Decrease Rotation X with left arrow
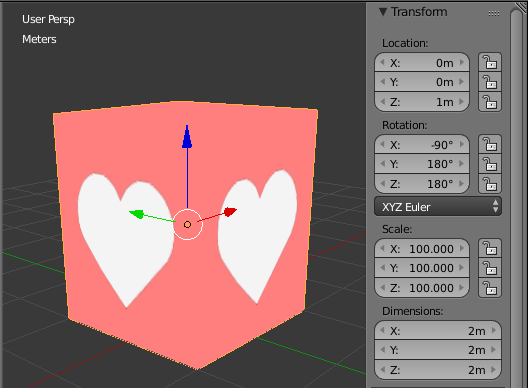 click(x=382, y=144)
